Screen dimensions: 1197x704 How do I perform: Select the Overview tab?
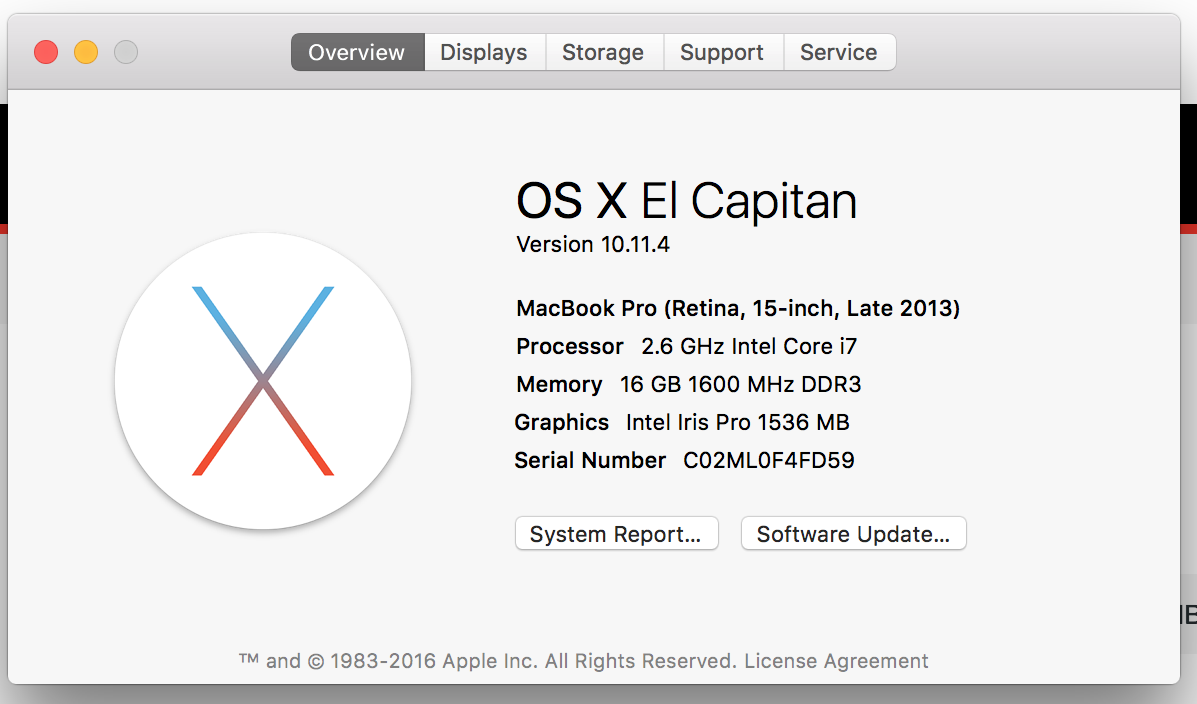[357, 52]
